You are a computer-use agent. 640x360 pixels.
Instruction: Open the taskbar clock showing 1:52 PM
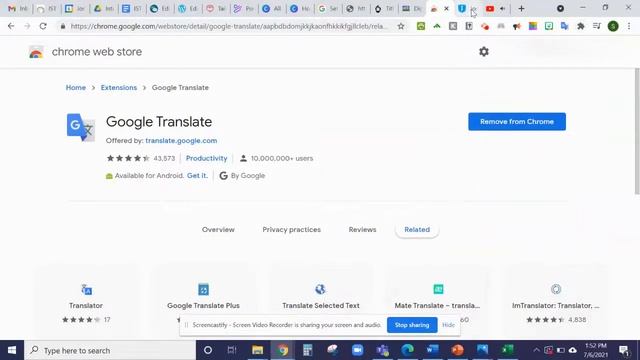tap(596, 350)
